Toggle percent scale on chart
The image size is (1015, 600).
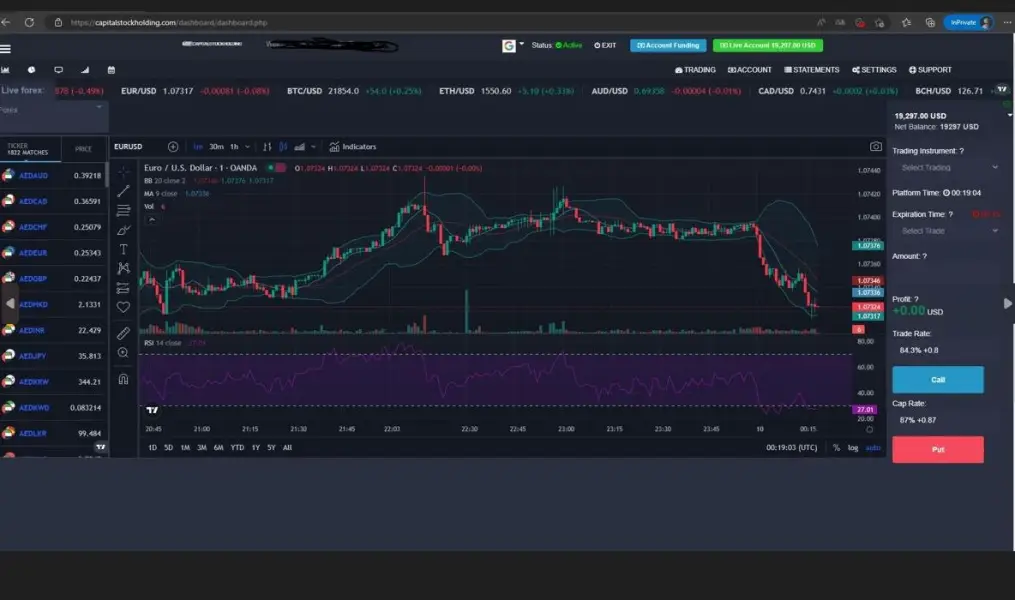(836, 447)
